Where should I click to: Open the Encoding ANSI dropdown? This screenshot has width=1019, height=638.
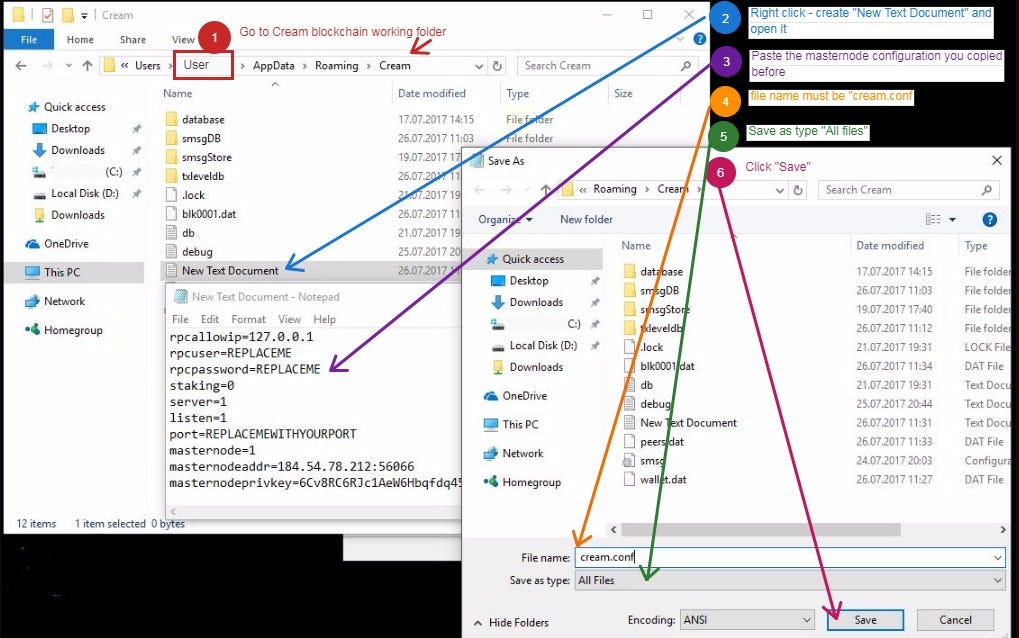click(747, 620)
